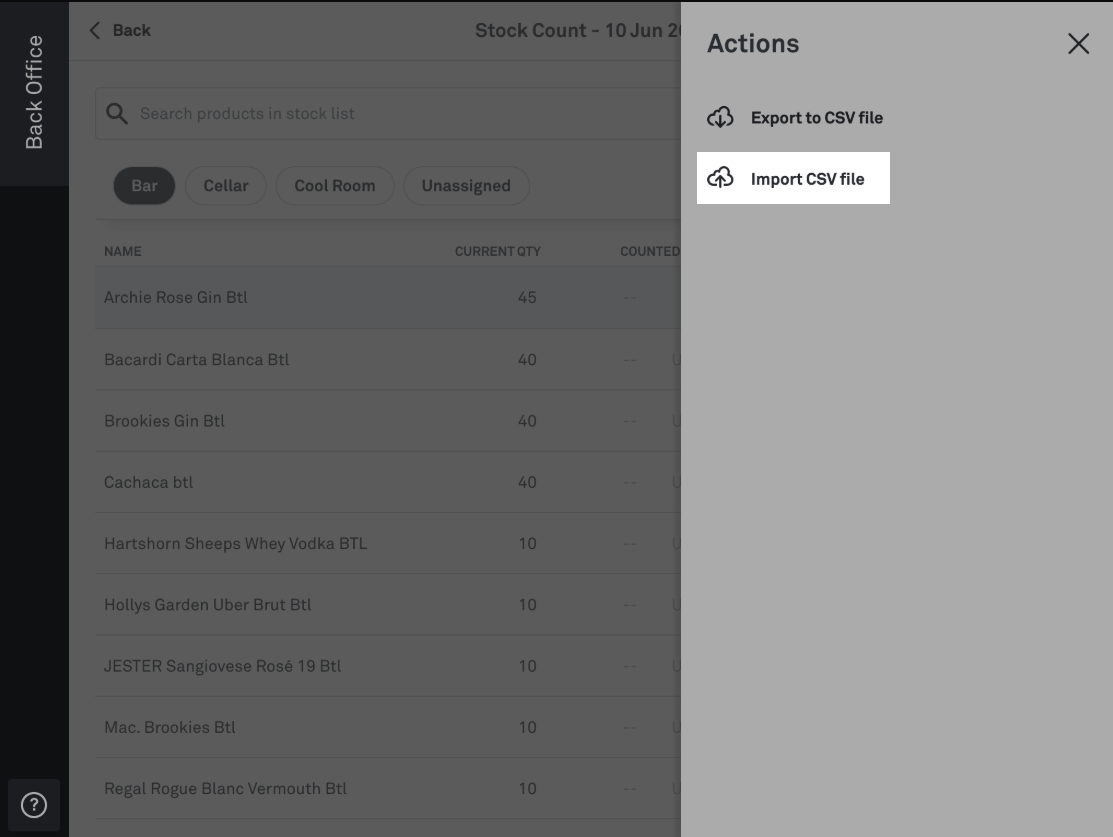Select Import CSV file option
Image resolution: width=1113 pixels, height=837 pixels.
point(793,178)
